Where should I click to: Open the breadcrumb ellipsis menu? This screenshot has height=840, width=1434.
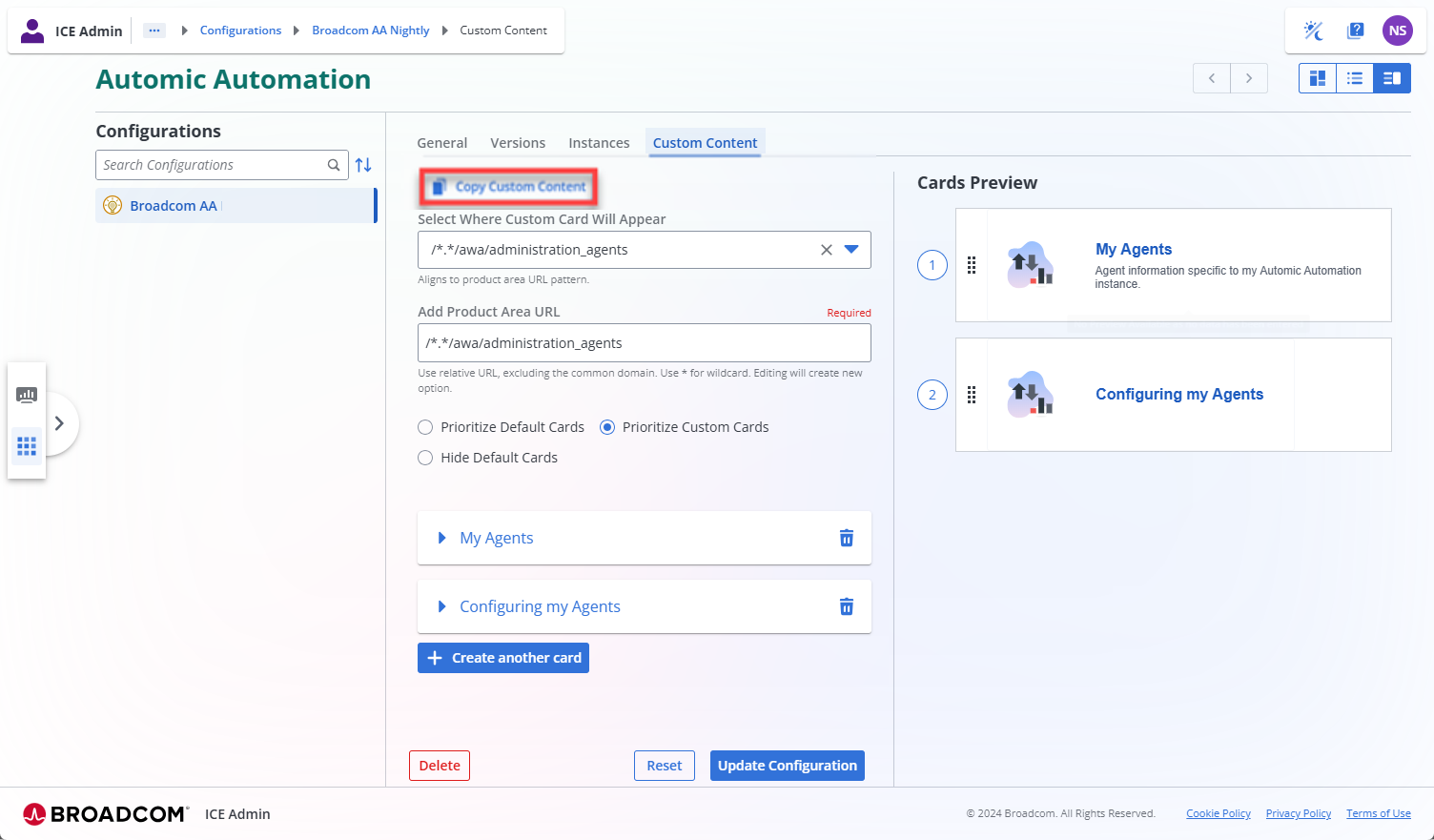click(154, 31)
